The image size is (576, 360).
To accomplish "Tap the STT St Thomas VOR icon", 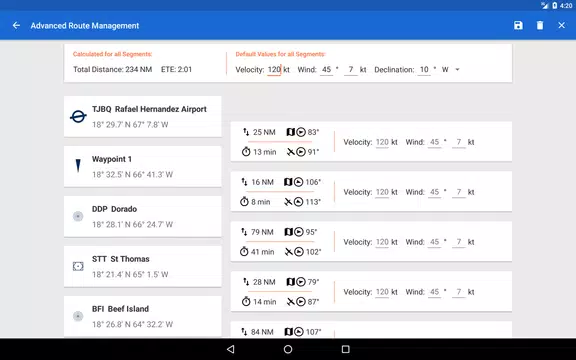I will point(78,266).
